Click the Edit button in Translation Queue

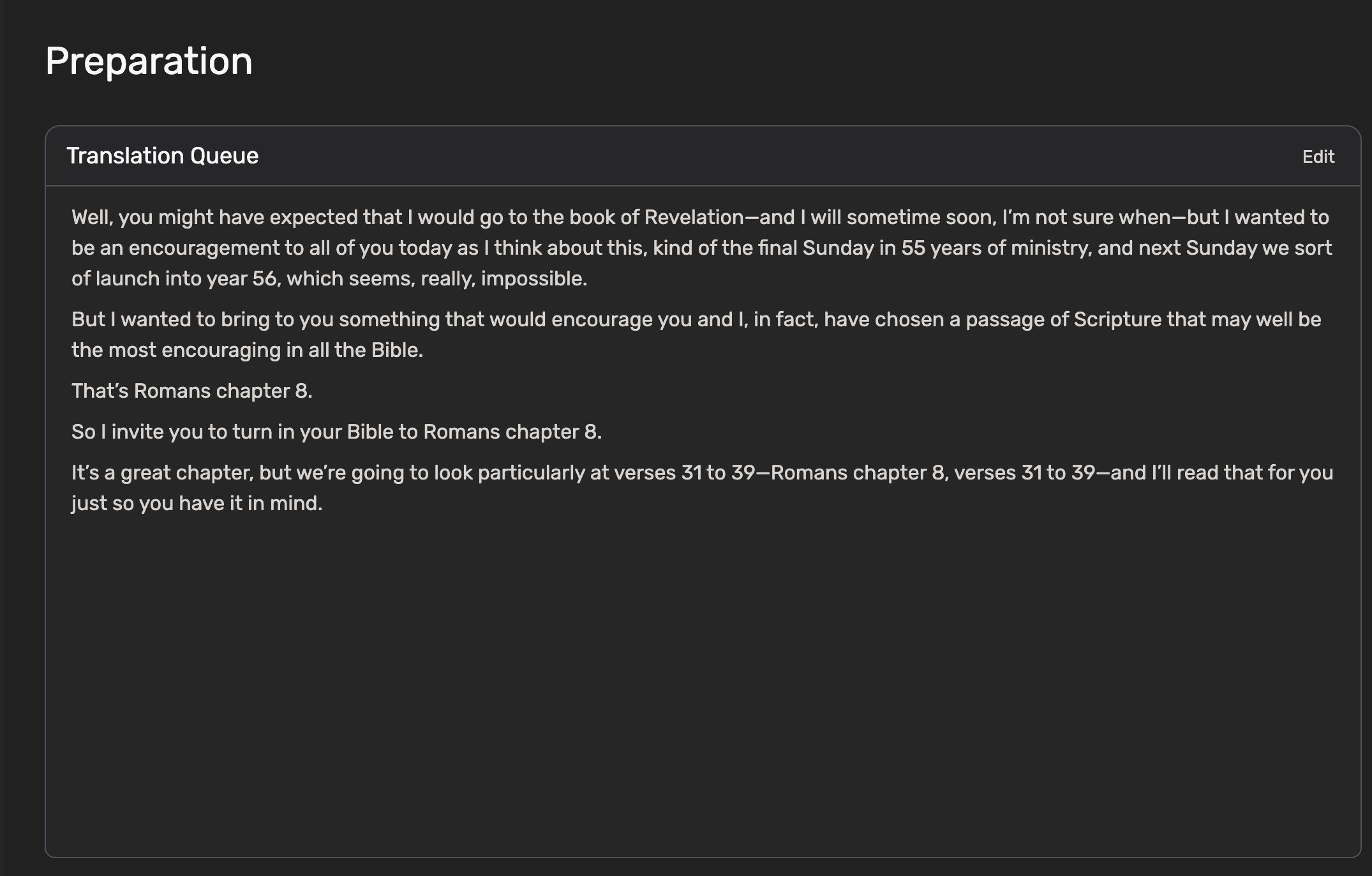click(x=1318, y=156)
